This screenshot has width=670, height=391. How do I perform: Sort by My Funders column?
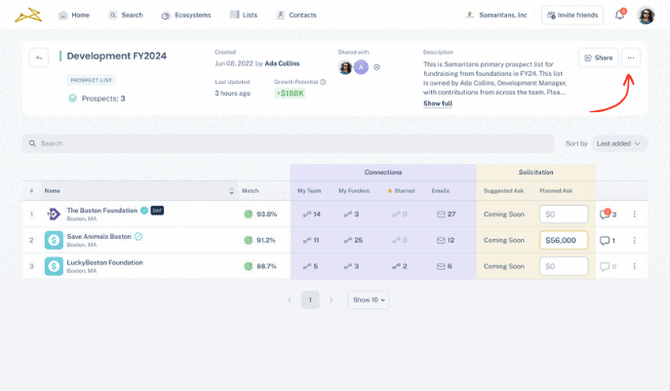tap(376, 191)
